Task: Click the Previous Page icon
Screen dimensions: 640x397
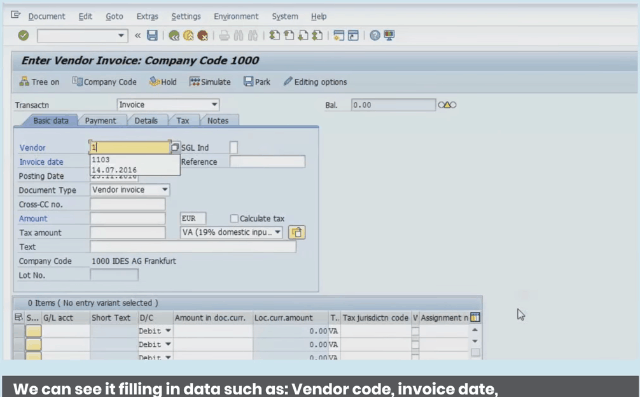Action: (289, 35)
